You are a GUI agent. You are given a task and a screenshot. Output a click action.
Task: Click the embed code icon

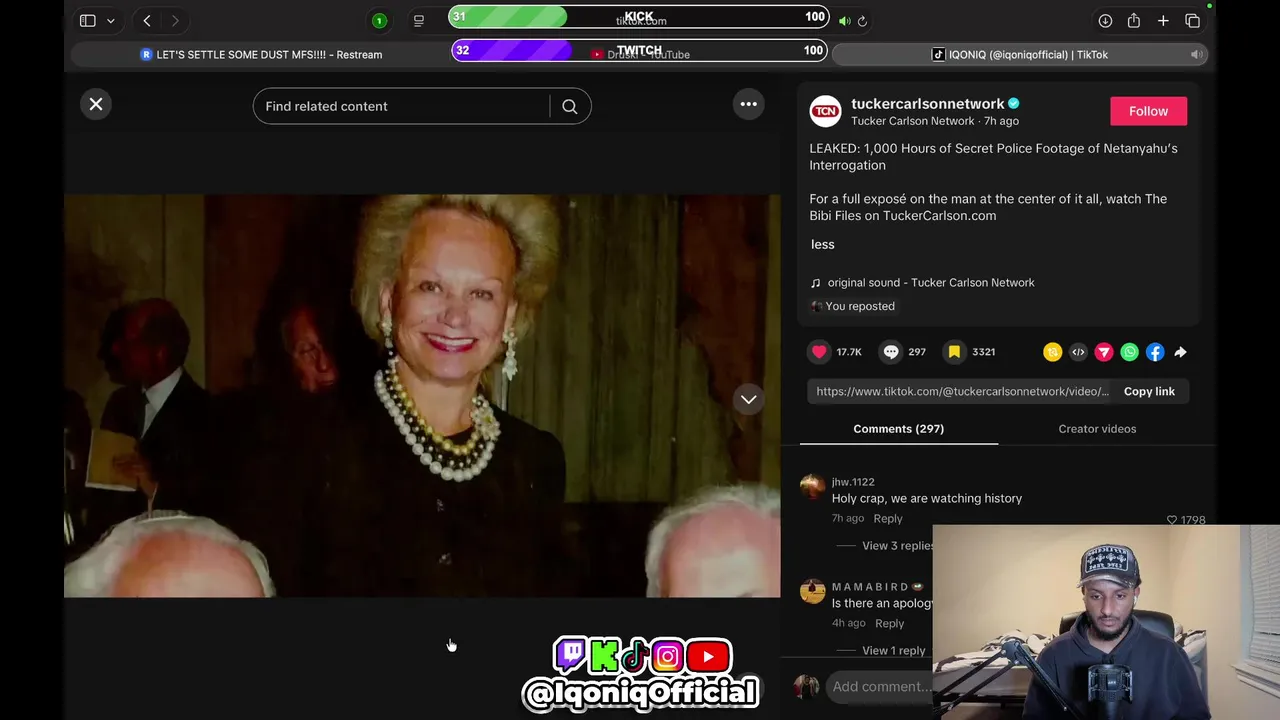[x=1078, y=352]
